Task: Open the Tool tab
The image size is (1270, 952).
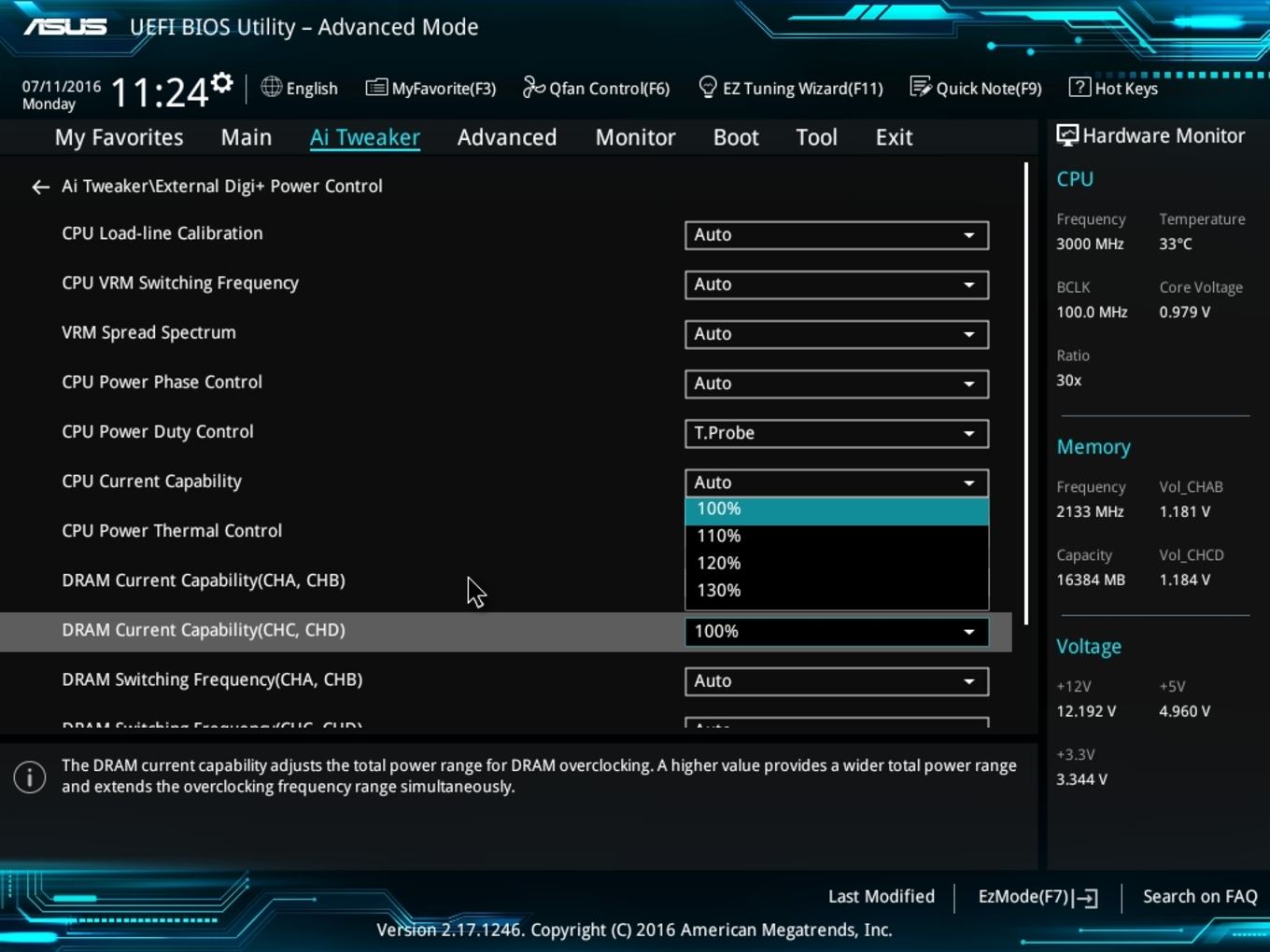Action: click(816, 137)
